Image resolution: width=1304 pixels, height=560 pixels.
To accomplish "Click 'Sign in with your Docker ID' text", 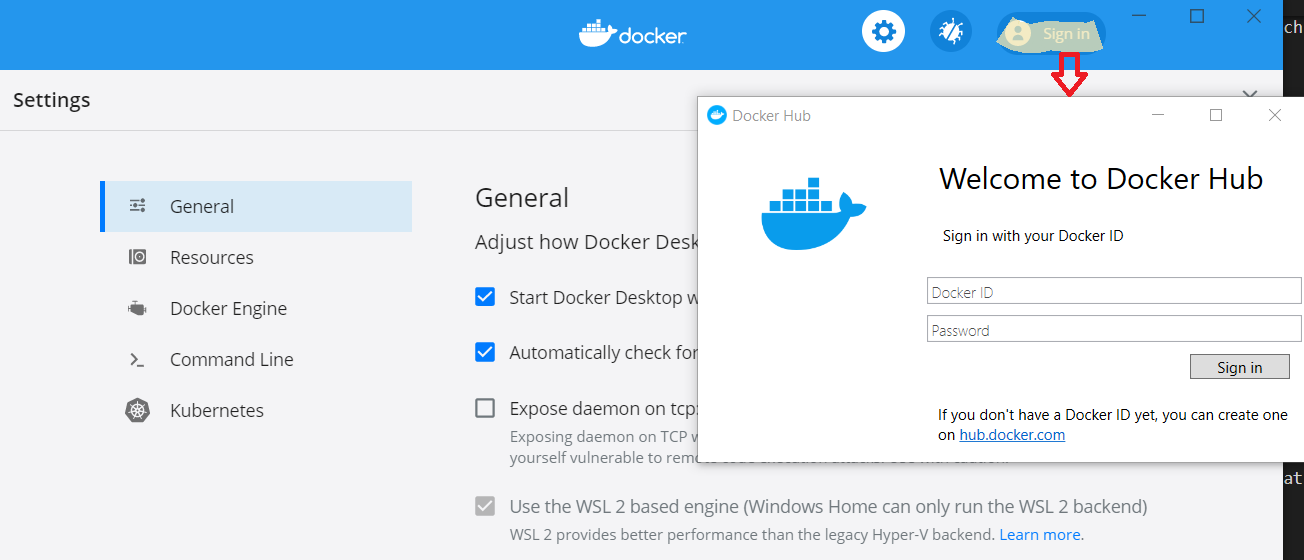I will [x=1033, y=236].
